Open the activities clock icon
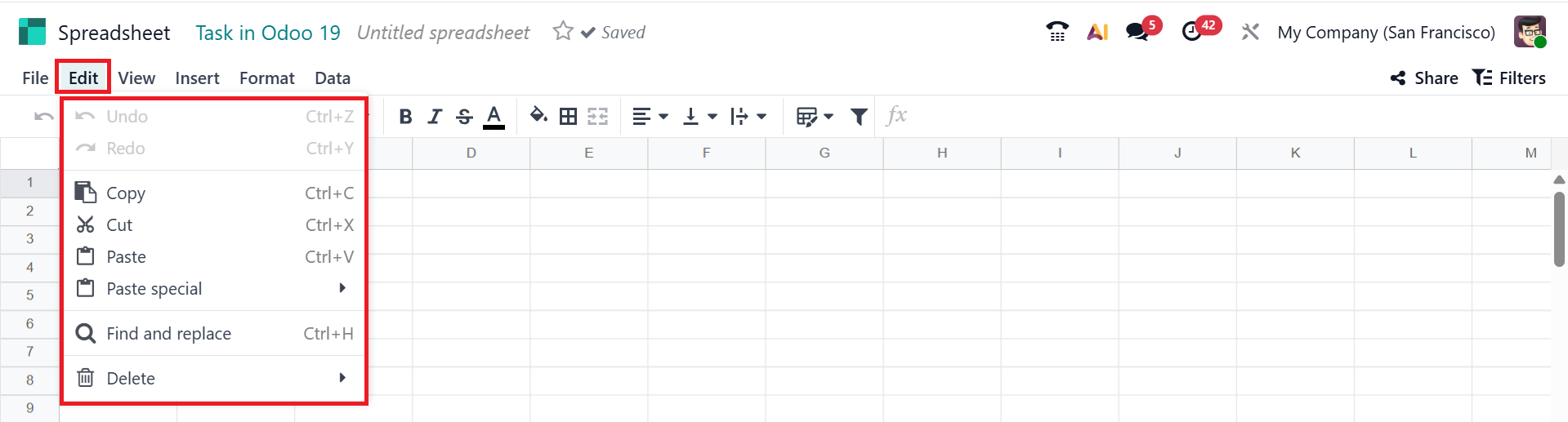Screen dimensions: 1568x422 1192,33
